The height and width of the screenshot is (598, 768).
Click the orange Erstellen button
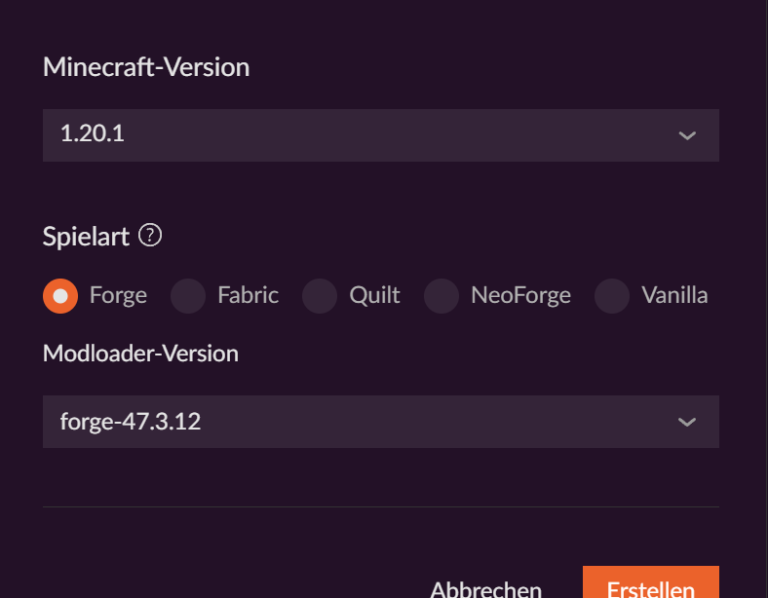point(650,582)
